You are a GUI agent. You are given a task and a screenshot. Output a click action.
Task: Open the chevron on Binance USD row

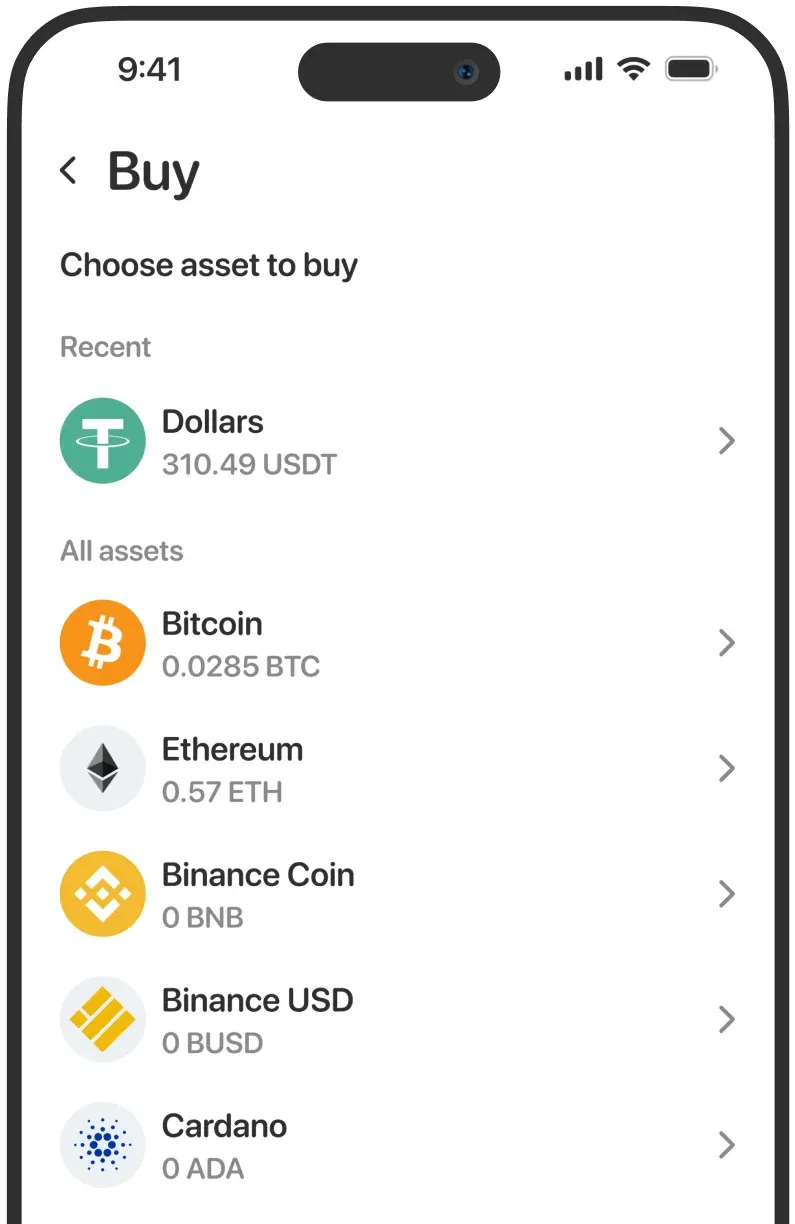point(727,1020)
